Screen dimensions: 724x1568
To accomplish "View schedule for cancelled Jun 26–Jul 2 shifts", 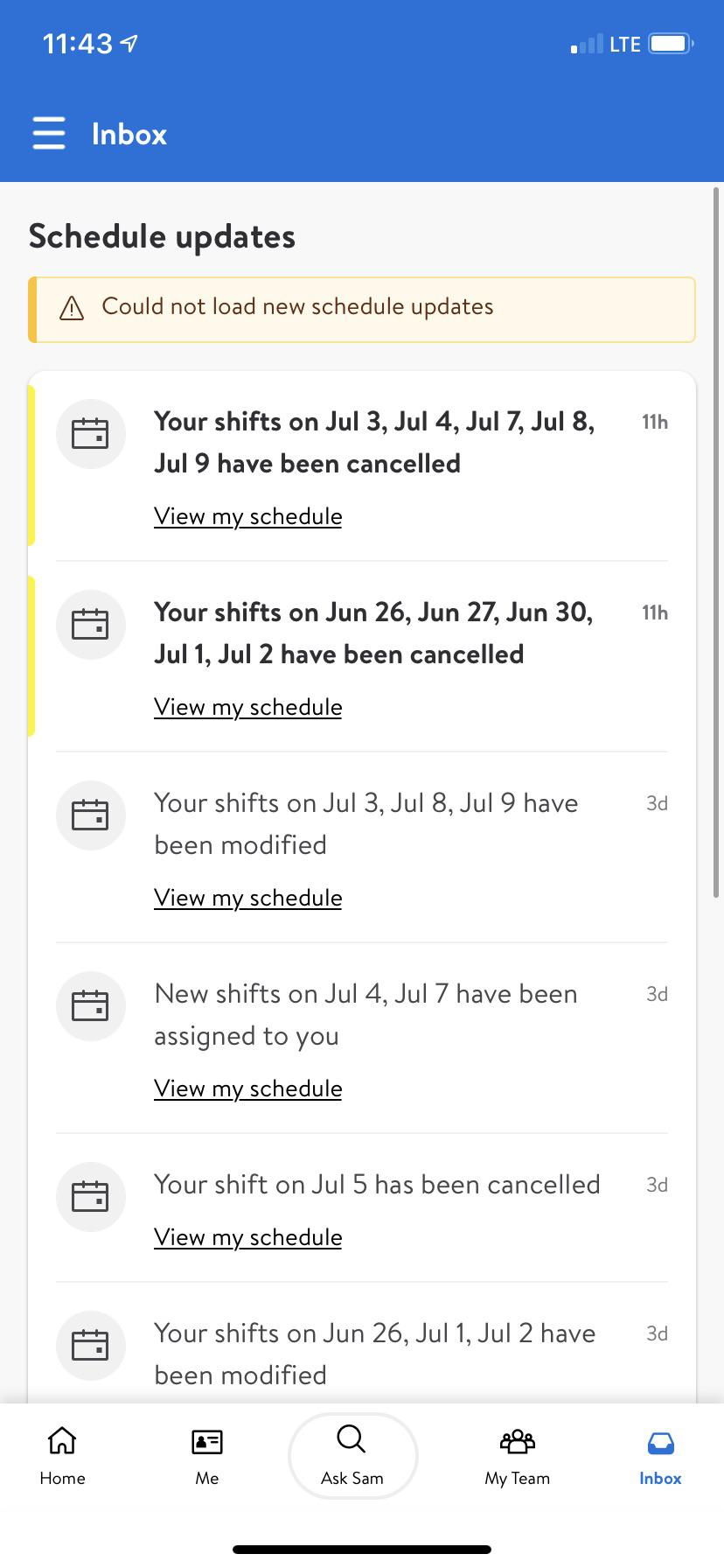I will 247,707.
